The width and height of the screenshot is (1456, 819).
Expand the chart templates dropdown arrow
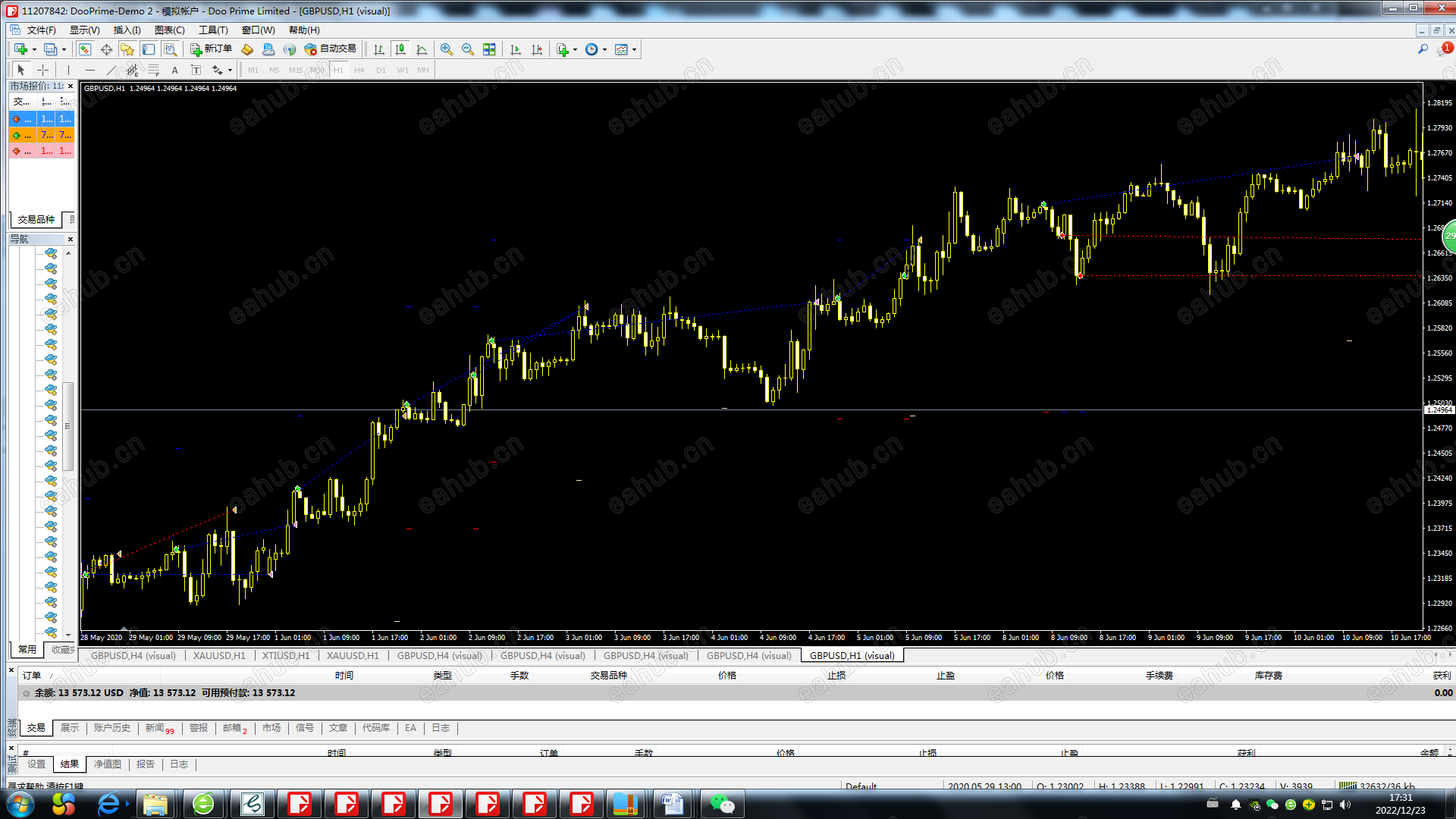pos(635,49)
